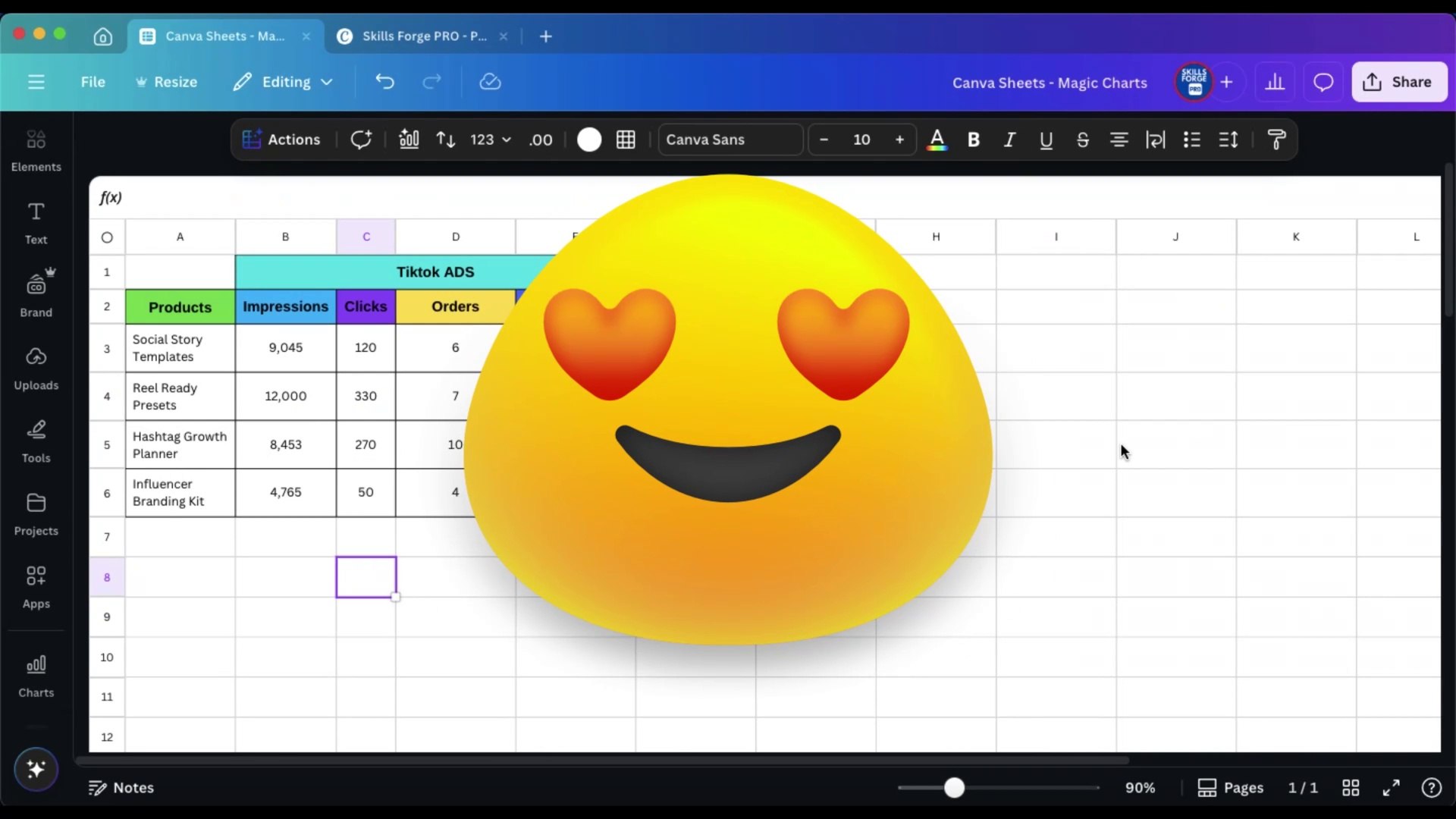
Task: Pick a text color with the rainbow A swatch
Action: click(937, 140)
